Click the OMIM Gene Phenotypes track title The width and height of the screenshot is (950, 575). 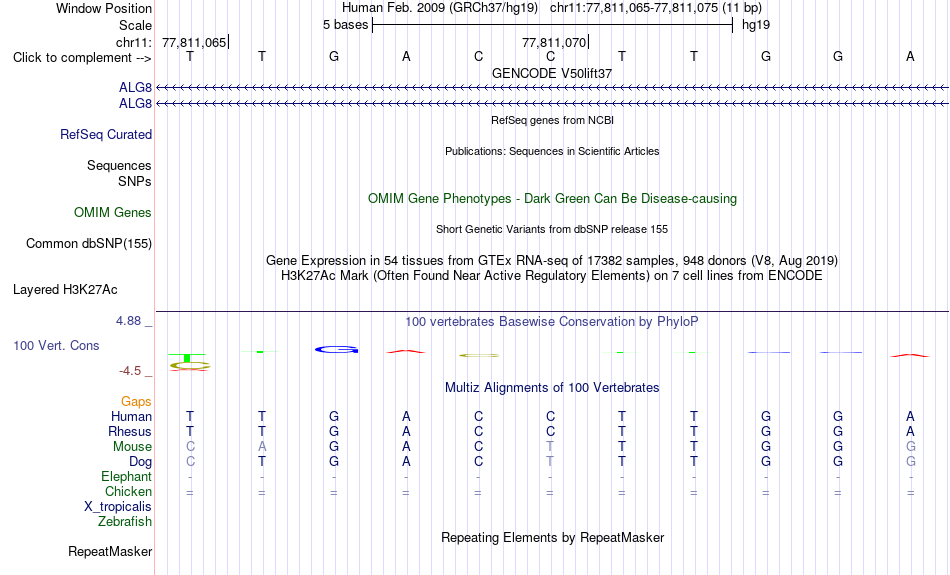click(x=553, y=199)
